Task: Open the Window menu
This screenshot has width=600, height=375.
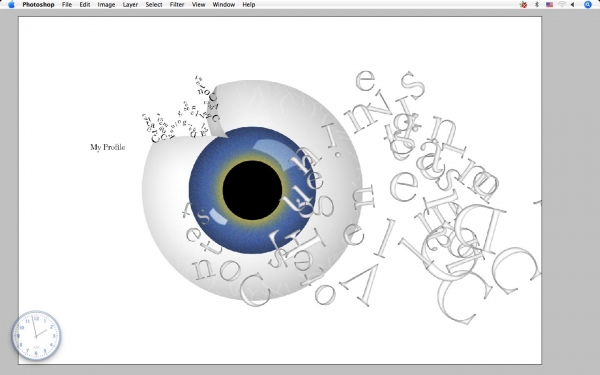Action: 223,5
